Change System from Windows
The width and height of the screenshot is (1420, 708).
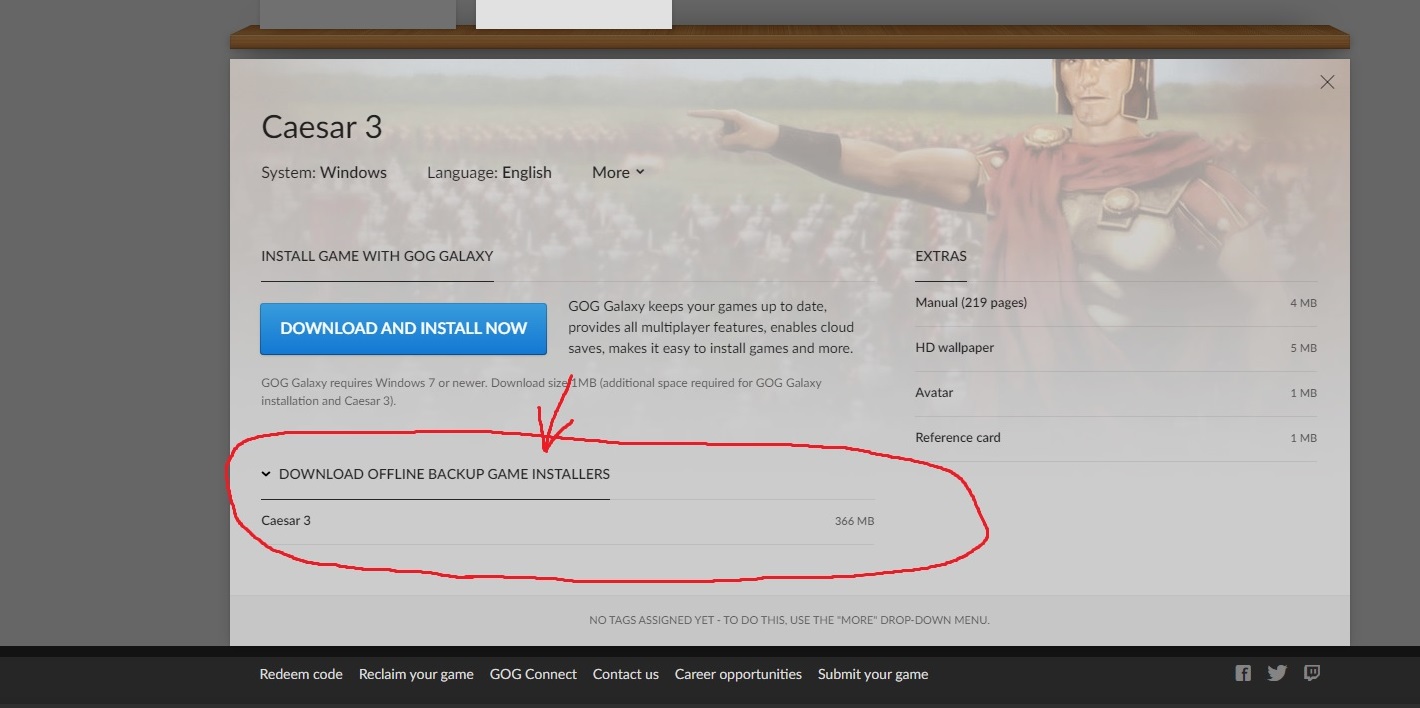point(324,172)
